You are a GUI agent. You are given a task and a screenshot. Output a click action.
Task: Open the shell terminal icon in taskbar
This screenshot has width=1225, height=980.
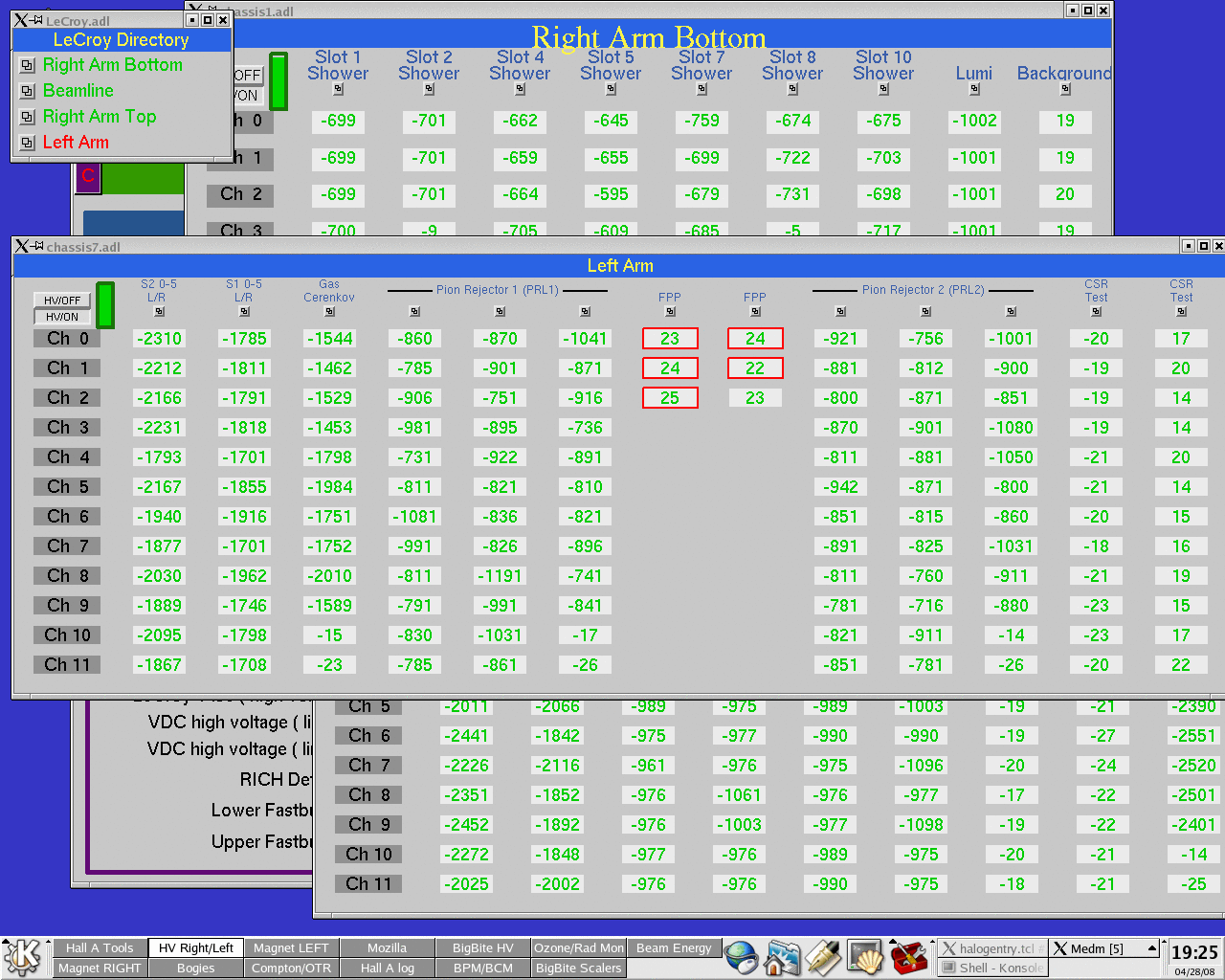pos(865,957)
